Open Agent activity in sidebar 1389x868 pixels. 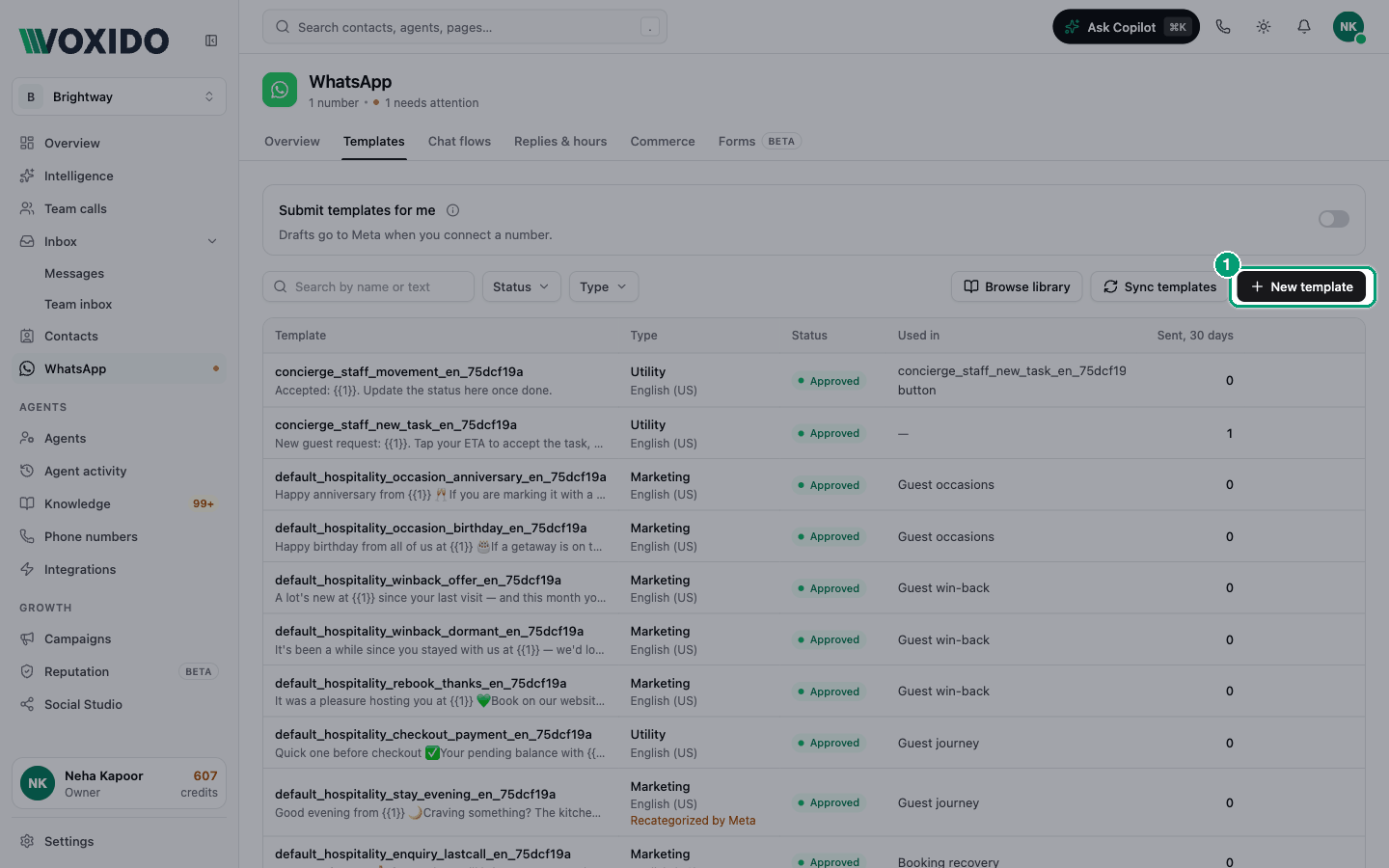[120, 471]
